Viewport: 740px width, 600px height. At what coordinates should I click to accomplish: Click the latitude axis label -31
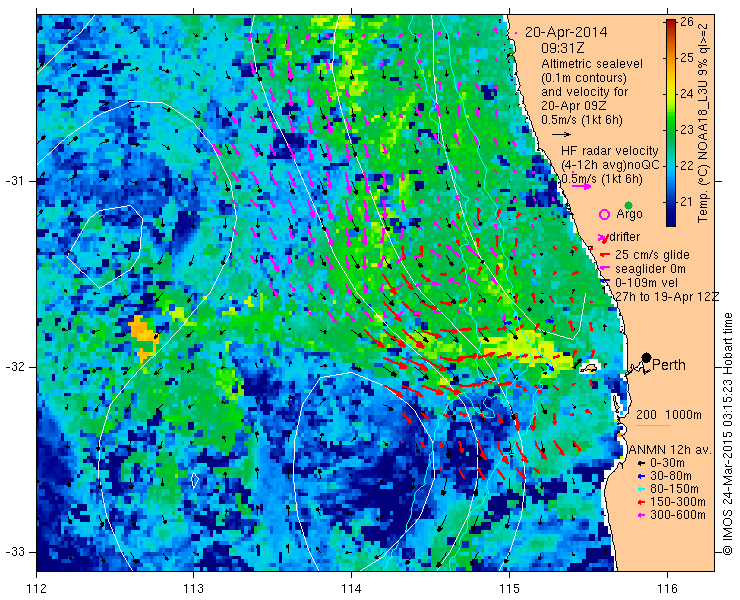point(15,181)
